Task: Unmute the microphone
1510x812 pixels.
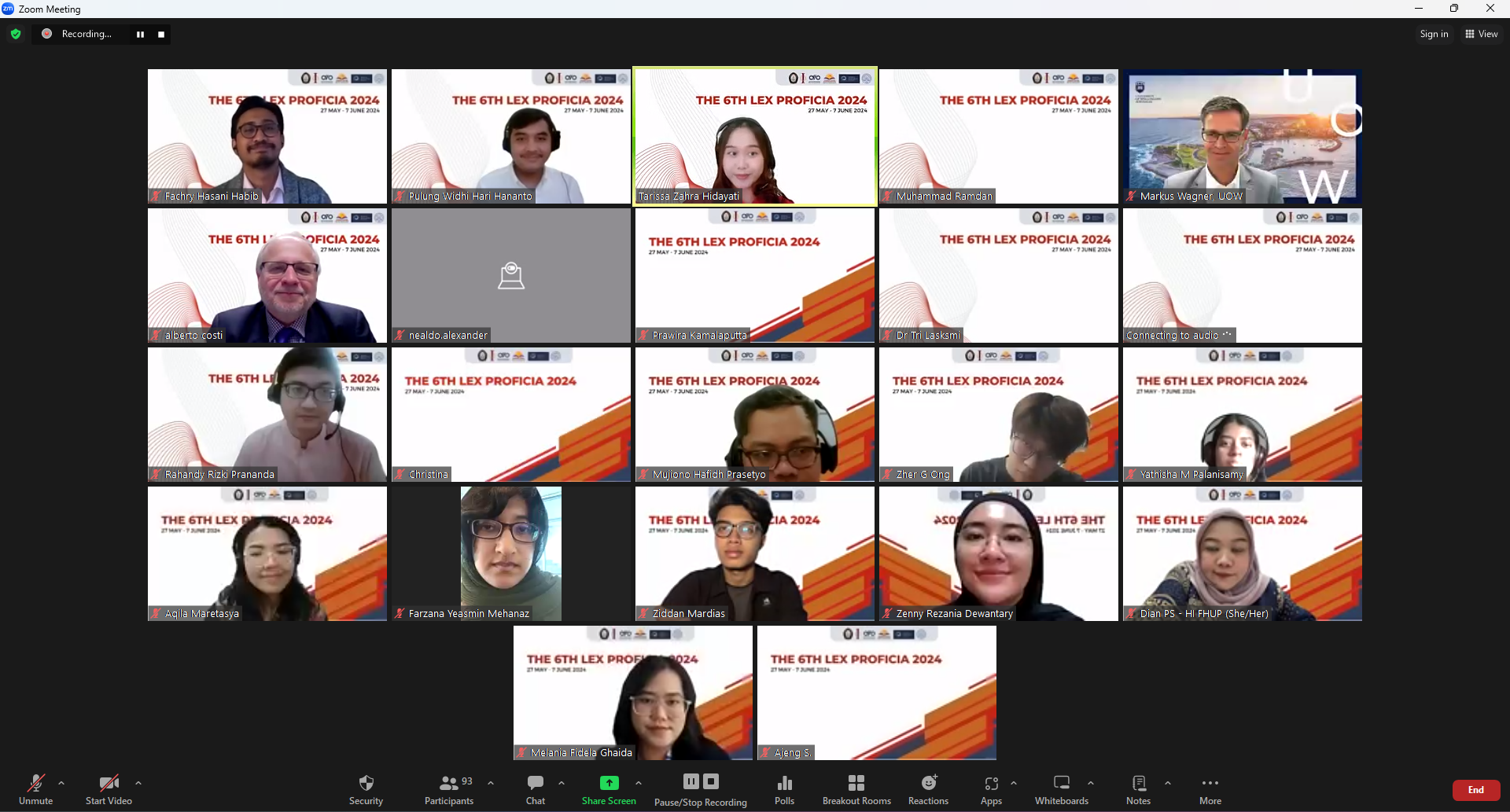Action: tap(36, 788)
